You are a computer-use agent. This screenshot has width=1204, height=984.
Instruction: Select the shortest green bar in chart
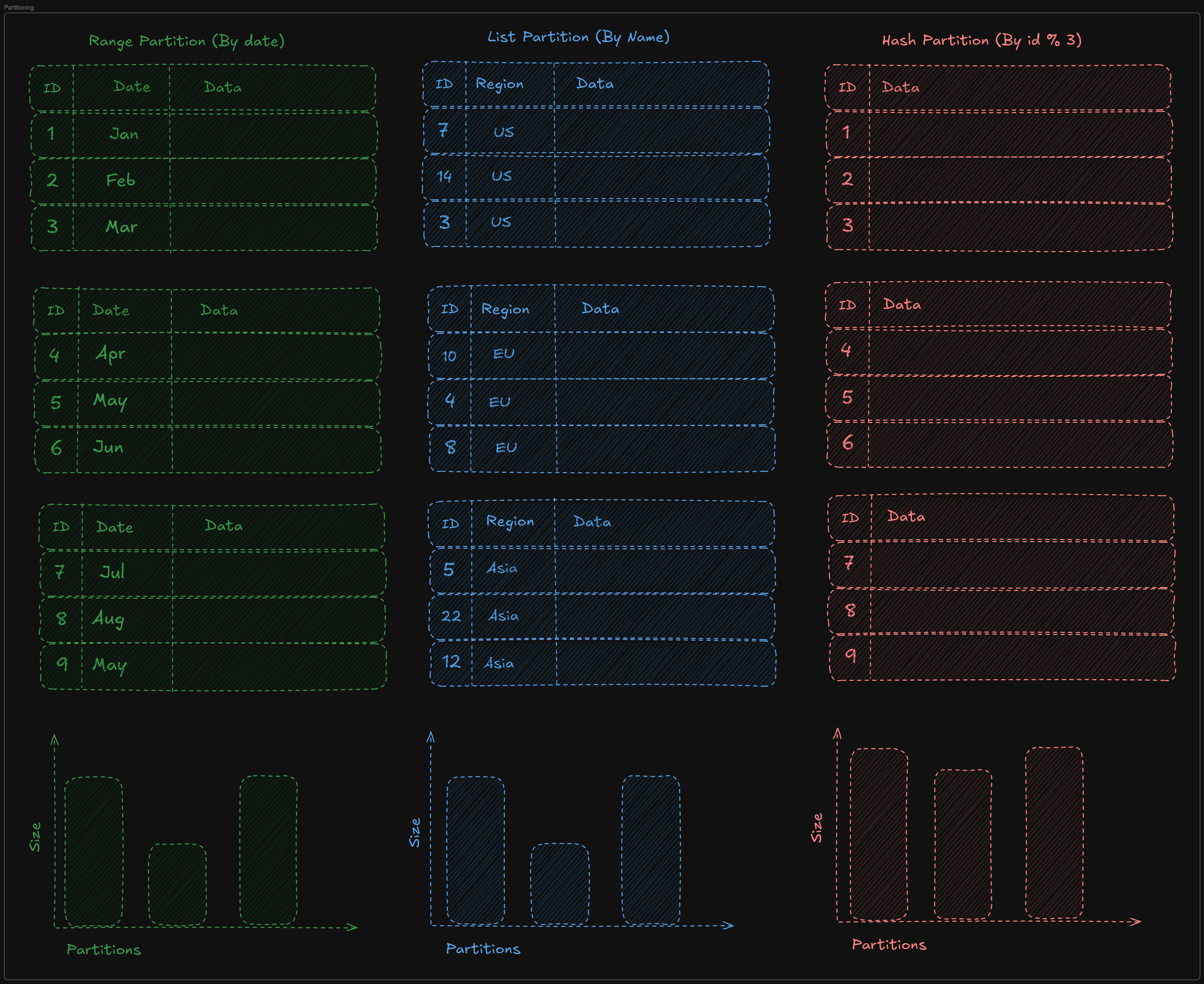(x=177, y=885)
